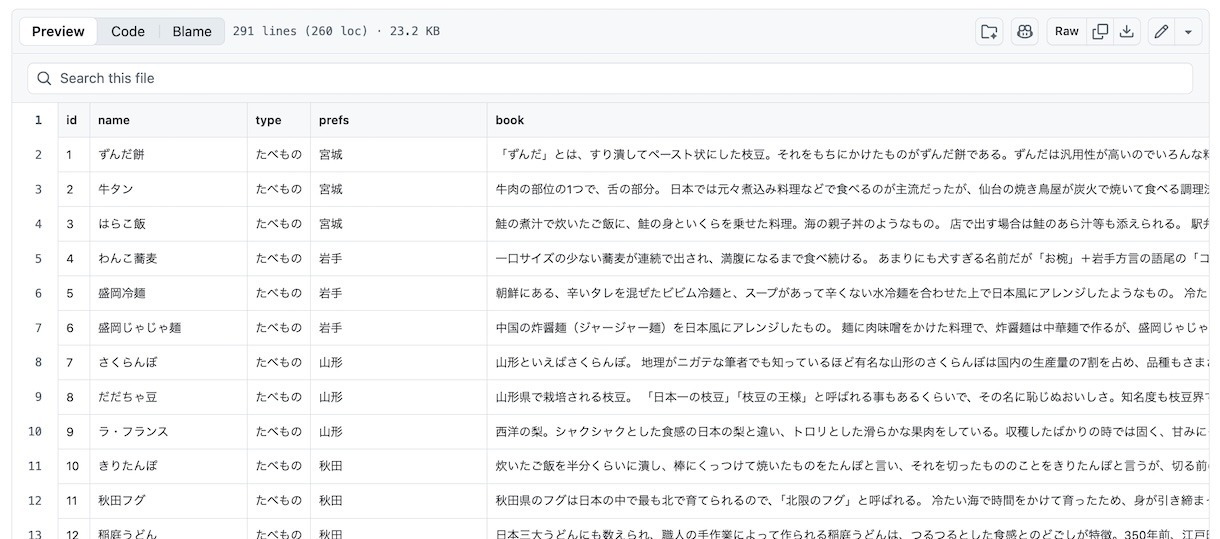Viewport: 1220px width, 539px height.
Task: Open the Raw file view
Action: 1067,31
